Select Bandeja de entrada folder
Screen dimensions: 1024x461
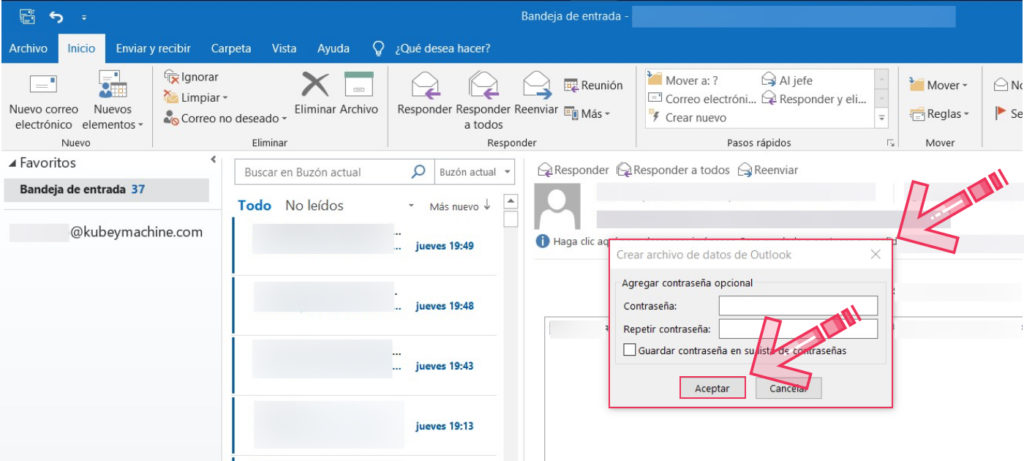click(x=106, y=190)
